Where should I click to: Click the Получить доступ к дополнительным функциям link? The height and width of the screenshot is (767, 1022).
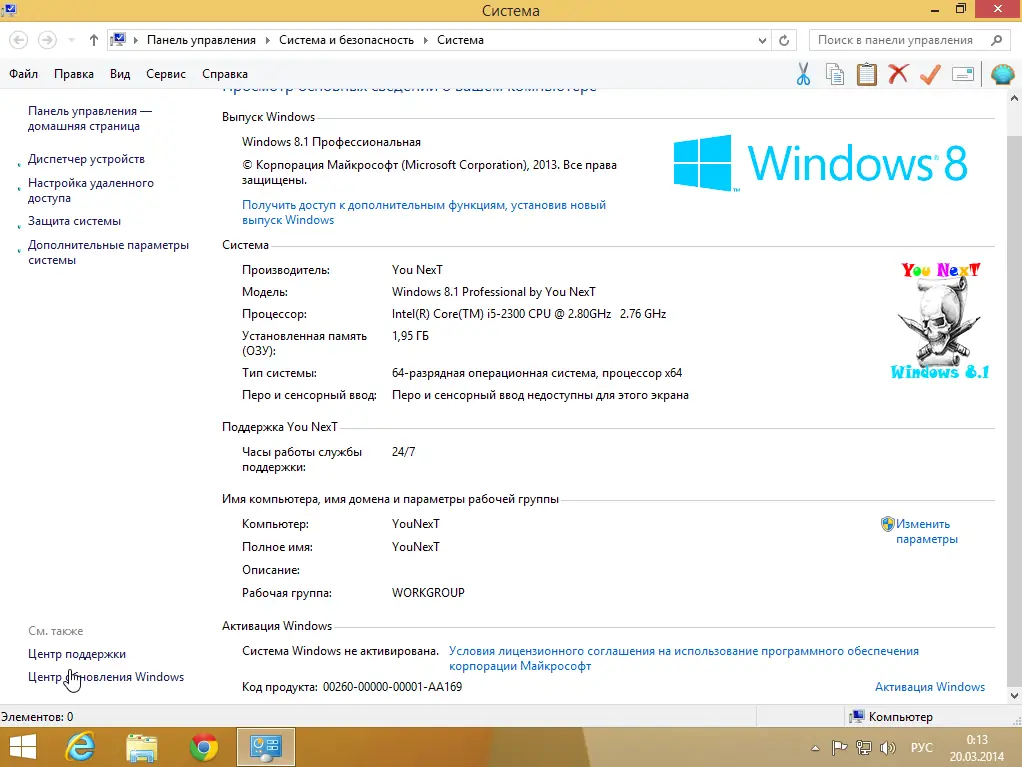(424, 212)
